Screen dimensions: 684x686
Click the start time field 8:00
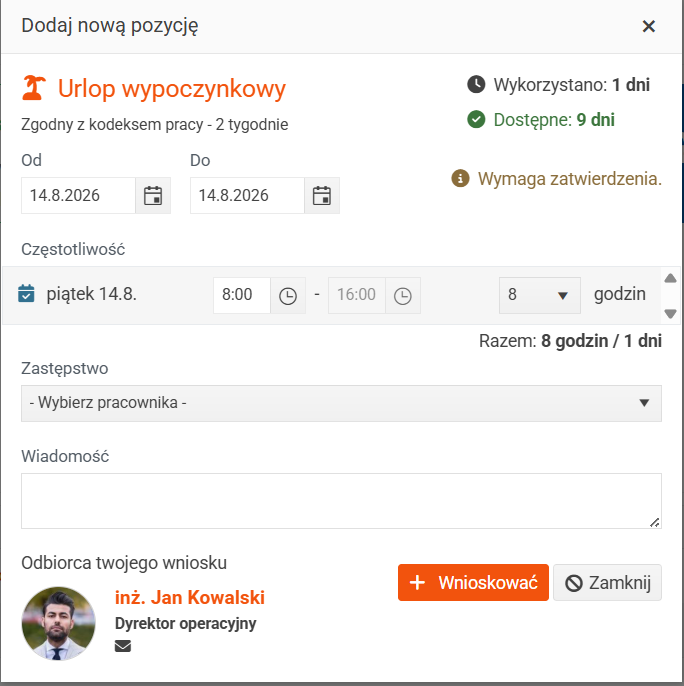242,295
